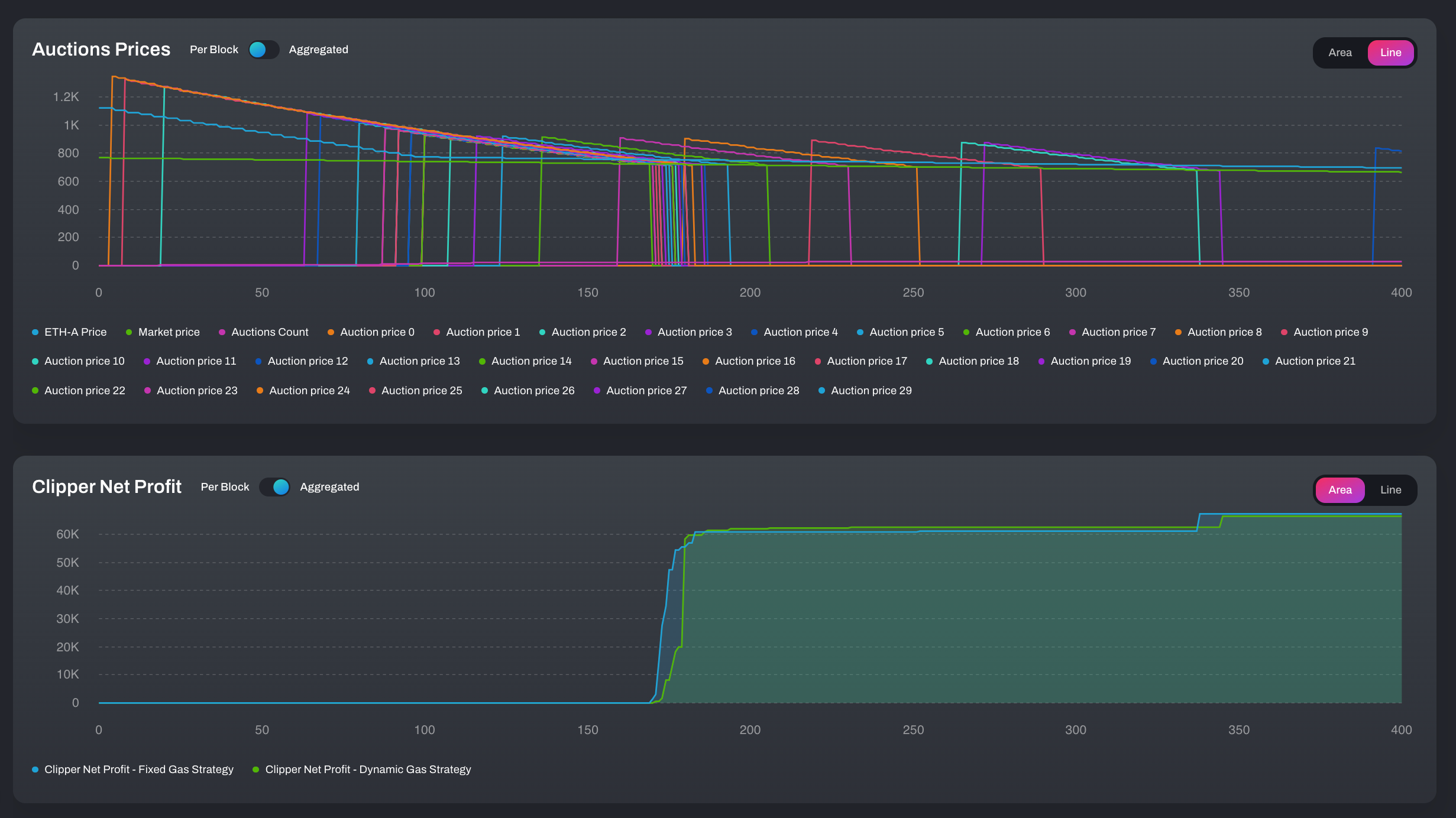Click the Auction price 0 legend dot
The height and width of the screenshot is (818, 1456).
tap(331, 332)
